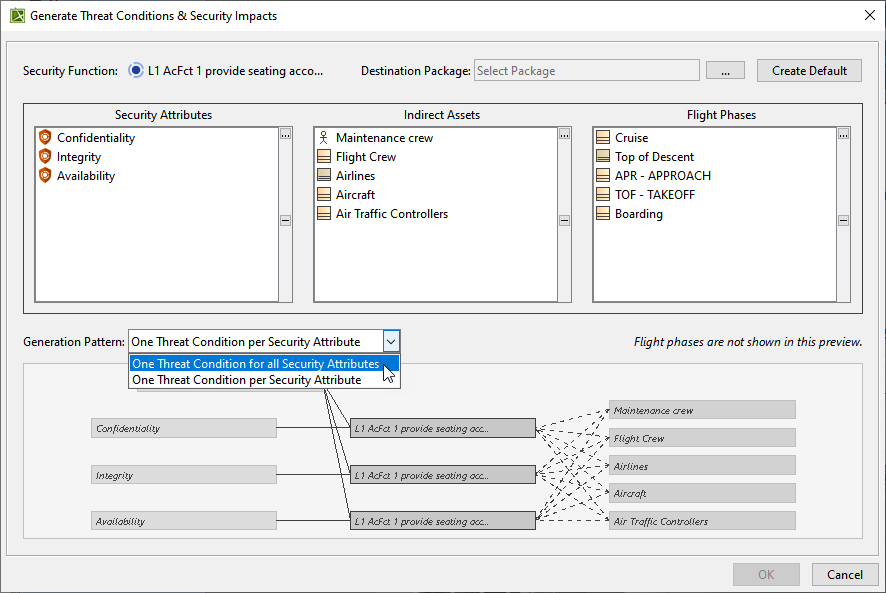
Task: Choose 'One Threat Condition per Security Attribute' option
Action: click(247, 380)
